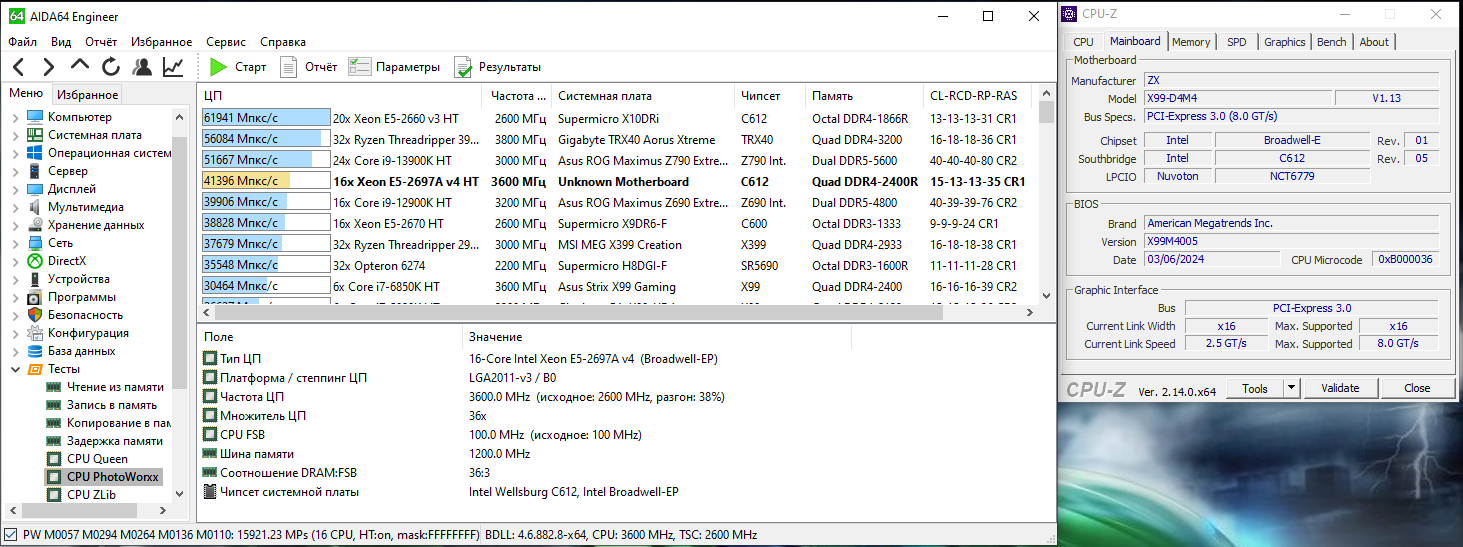Click the CPU-Z Validate button
The width and height of the screenshot is (1463, 547).
coord(1339,388)
